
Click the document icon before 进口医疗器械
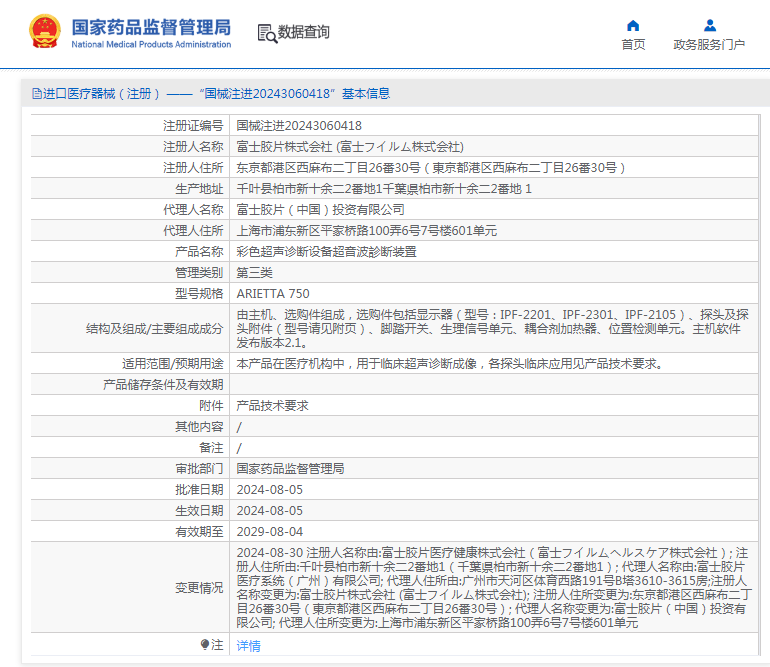pos(36,94)
